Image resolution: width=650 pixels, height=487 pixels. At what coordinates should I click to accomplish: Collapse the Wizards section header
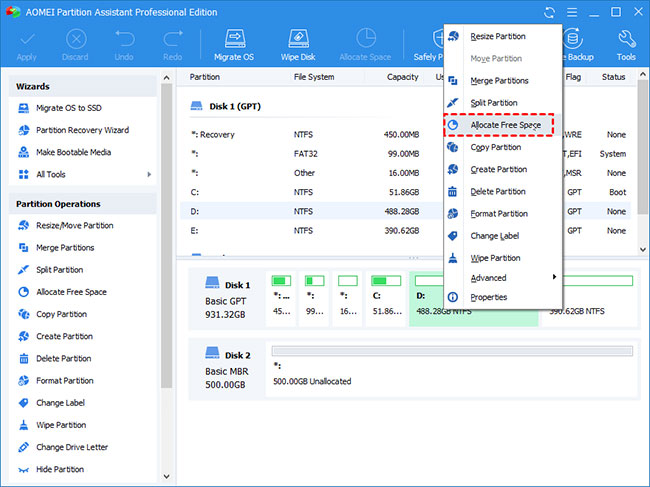(x=82, y=86)
